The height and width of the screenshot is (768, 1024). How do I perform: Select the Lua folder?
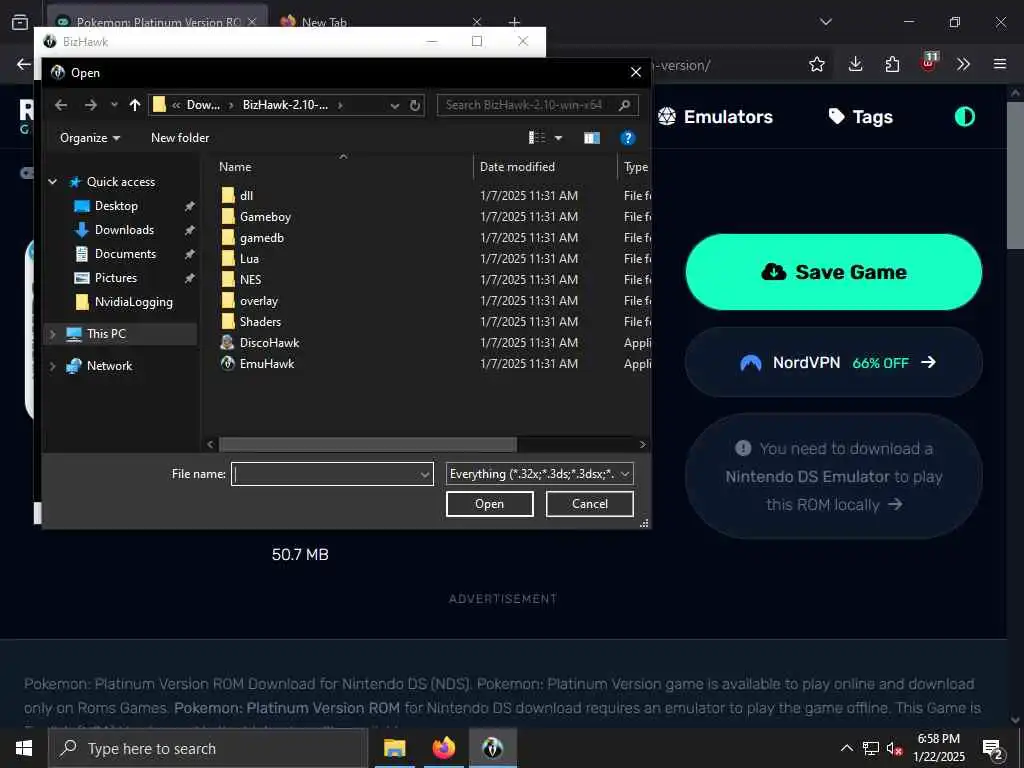point(249,259)
